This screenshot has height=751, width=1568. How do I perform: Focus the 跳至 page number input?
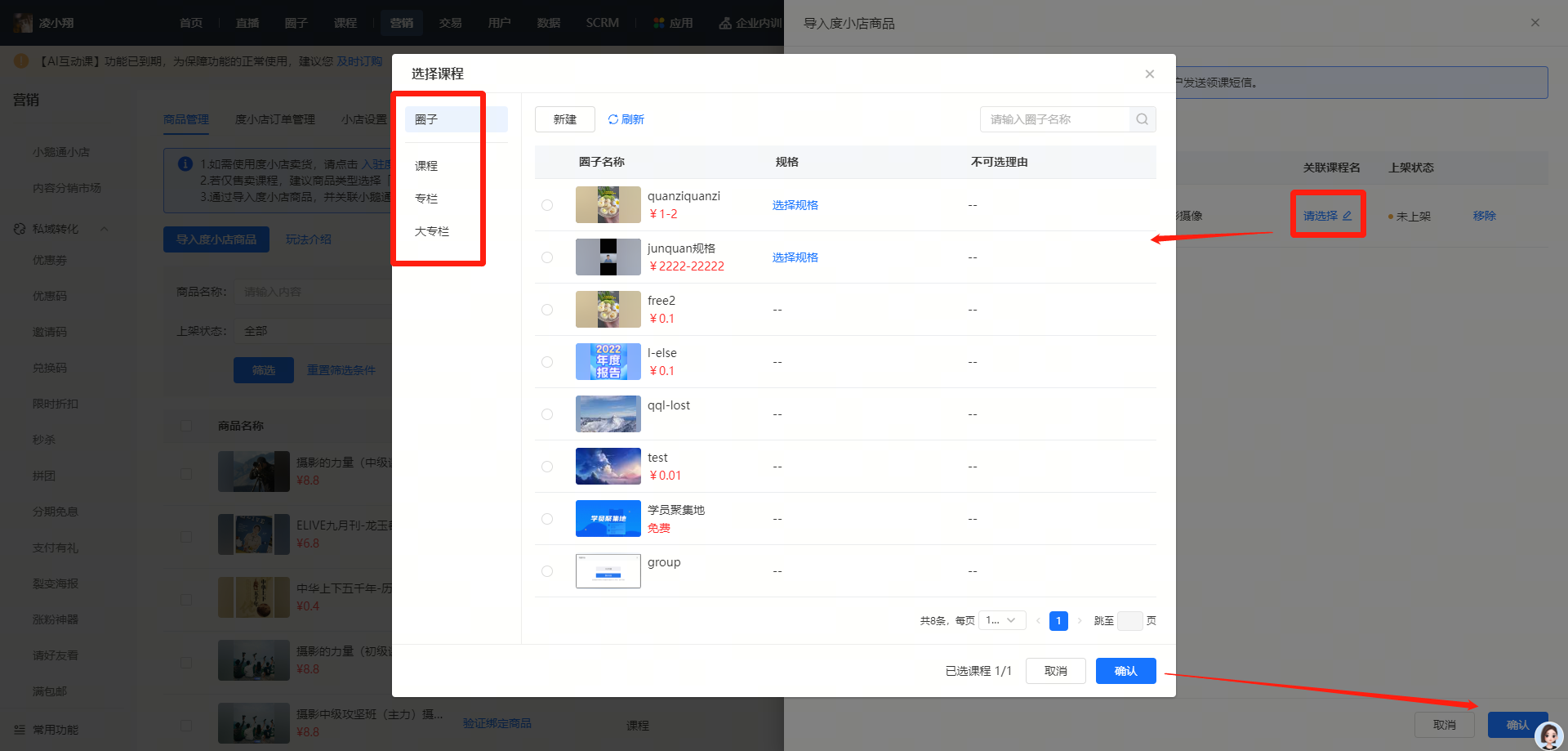pos(1130,621)
